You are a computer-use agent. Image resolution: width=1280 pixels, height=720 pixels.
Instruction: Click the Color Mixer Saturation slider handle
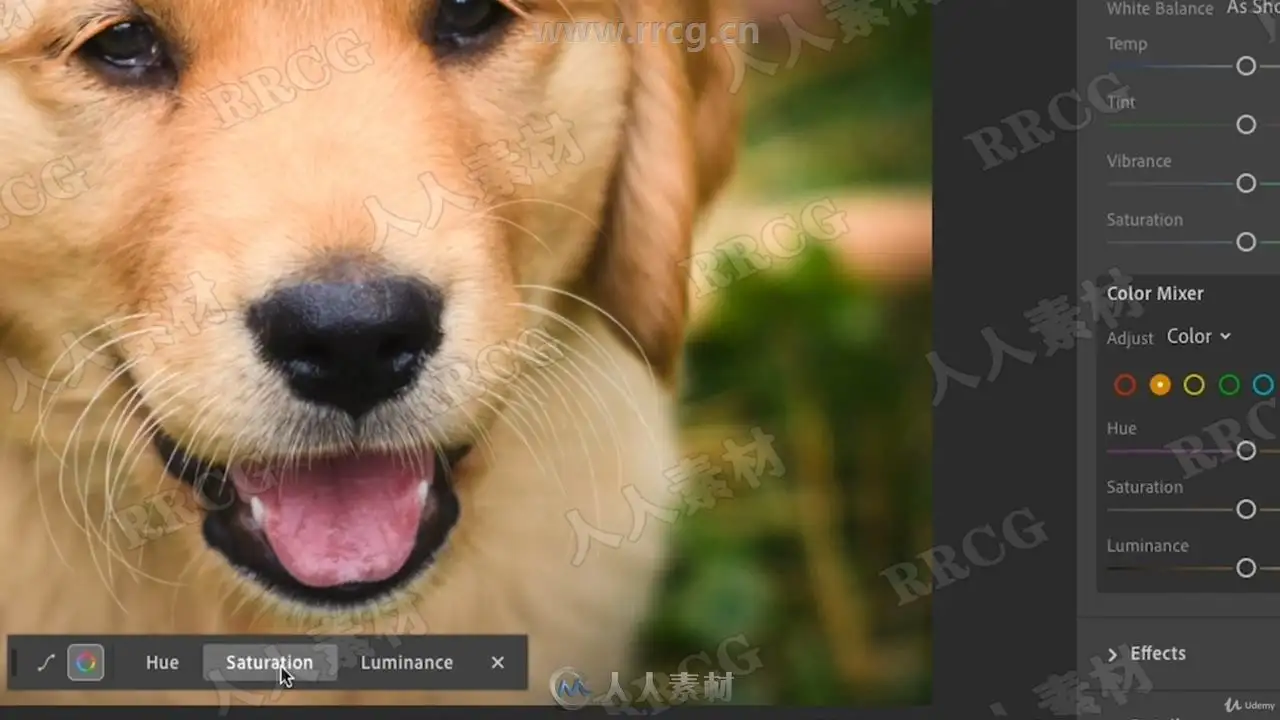point(1246,509)
